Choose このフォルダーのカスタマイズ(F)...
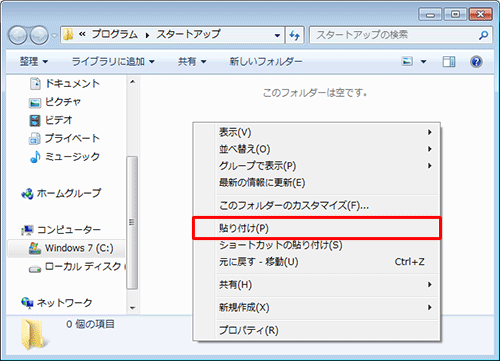500x361 pixels. click(317, 206)
